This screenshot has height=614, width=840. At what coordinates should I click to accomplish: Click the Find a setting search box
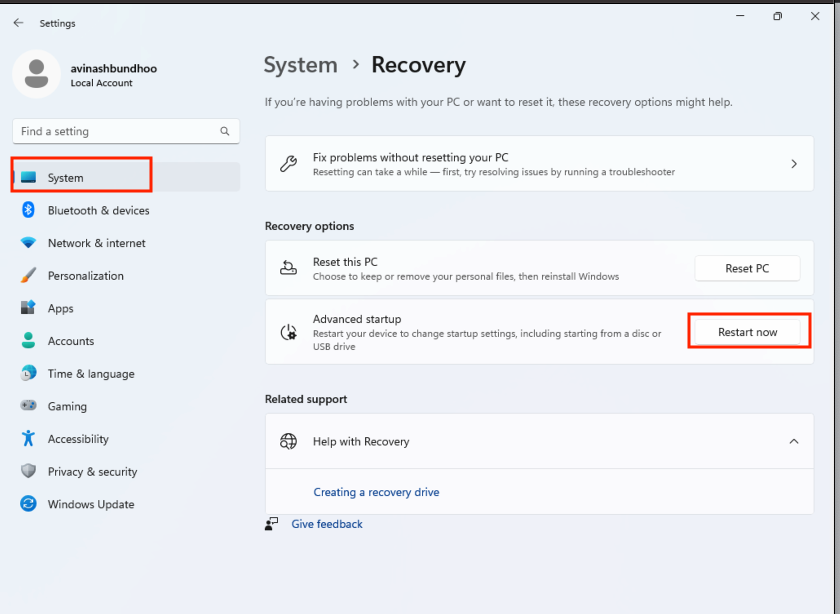click(x=125, y=131)
